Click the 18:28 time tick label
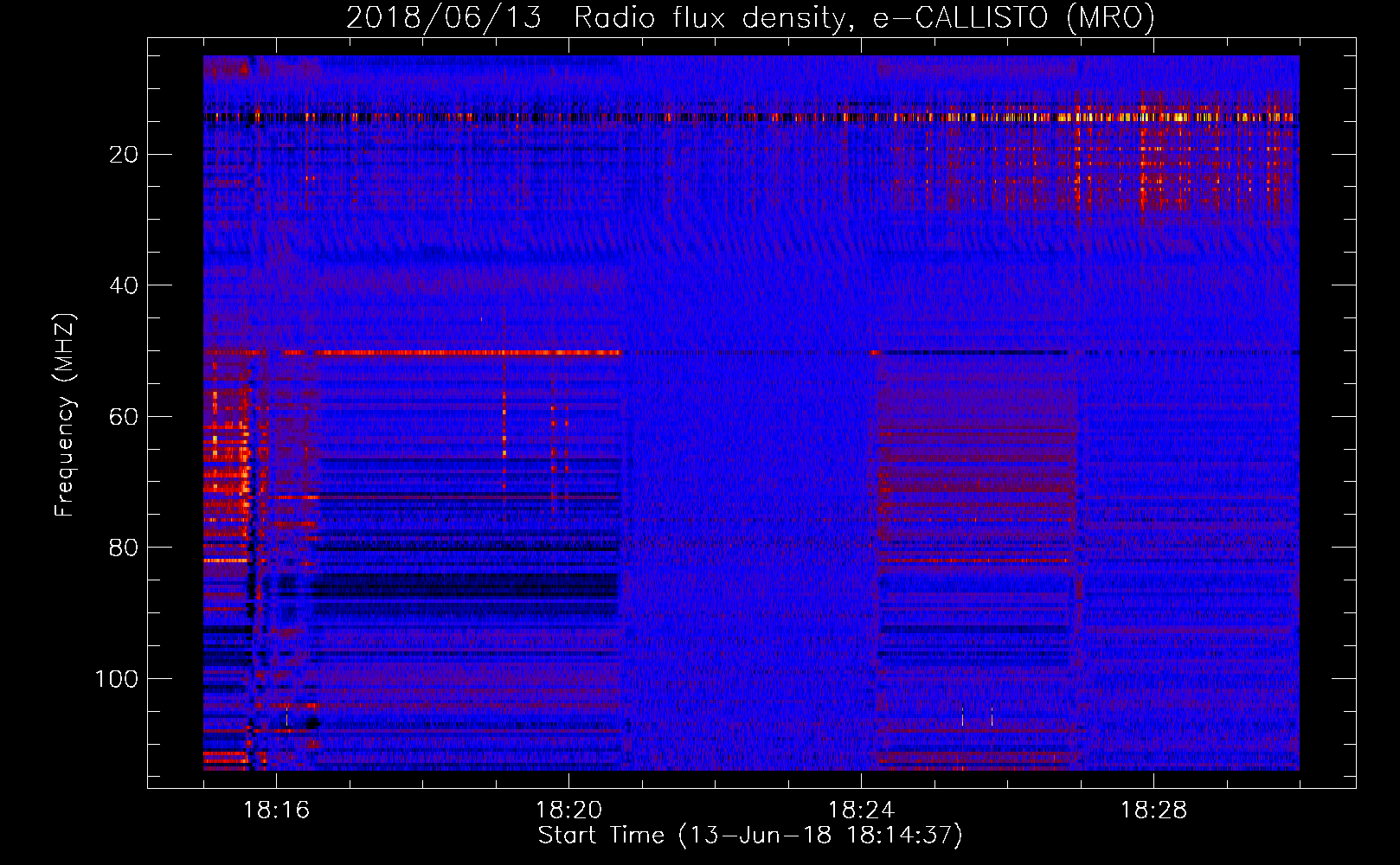 [1153, 811]
